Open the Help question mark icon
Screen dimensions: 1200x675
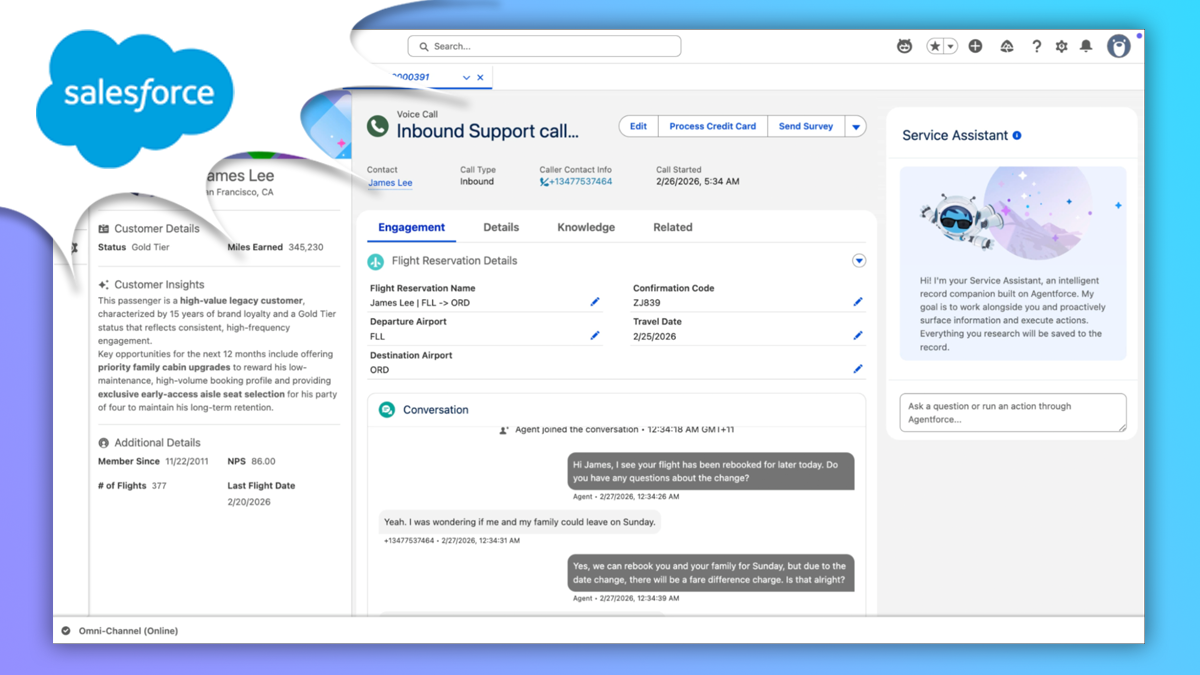point(1036,46)
